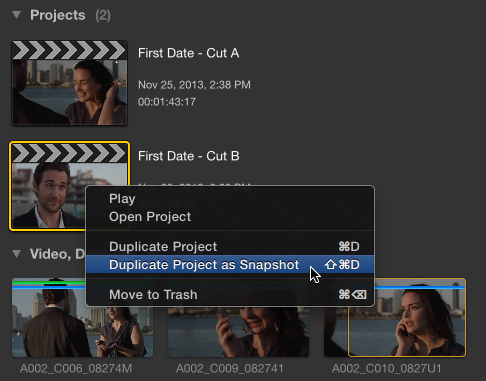
Task: Select clip A002_C009_082741 thumbnail
Action: (238, 332)
